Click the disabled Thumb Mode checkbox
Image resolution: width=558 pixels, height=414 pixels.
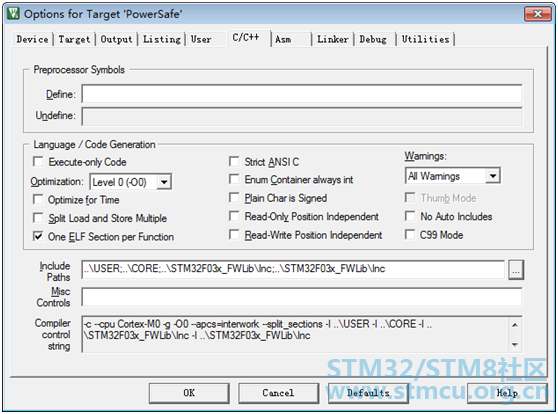[x=410, y=198]
